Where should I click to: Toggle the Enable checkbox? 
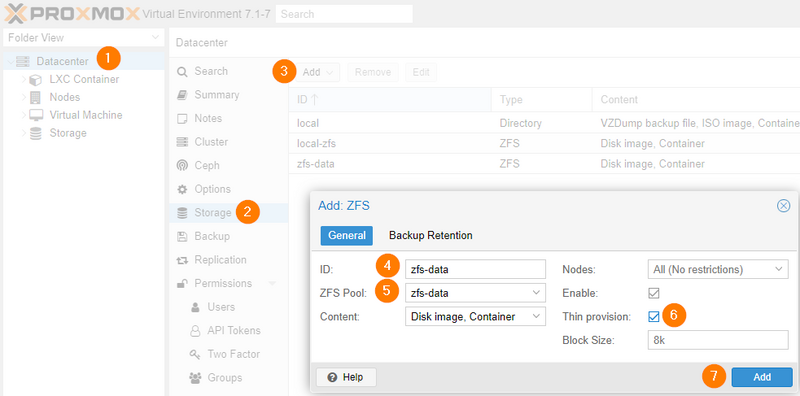coord(654,293)
